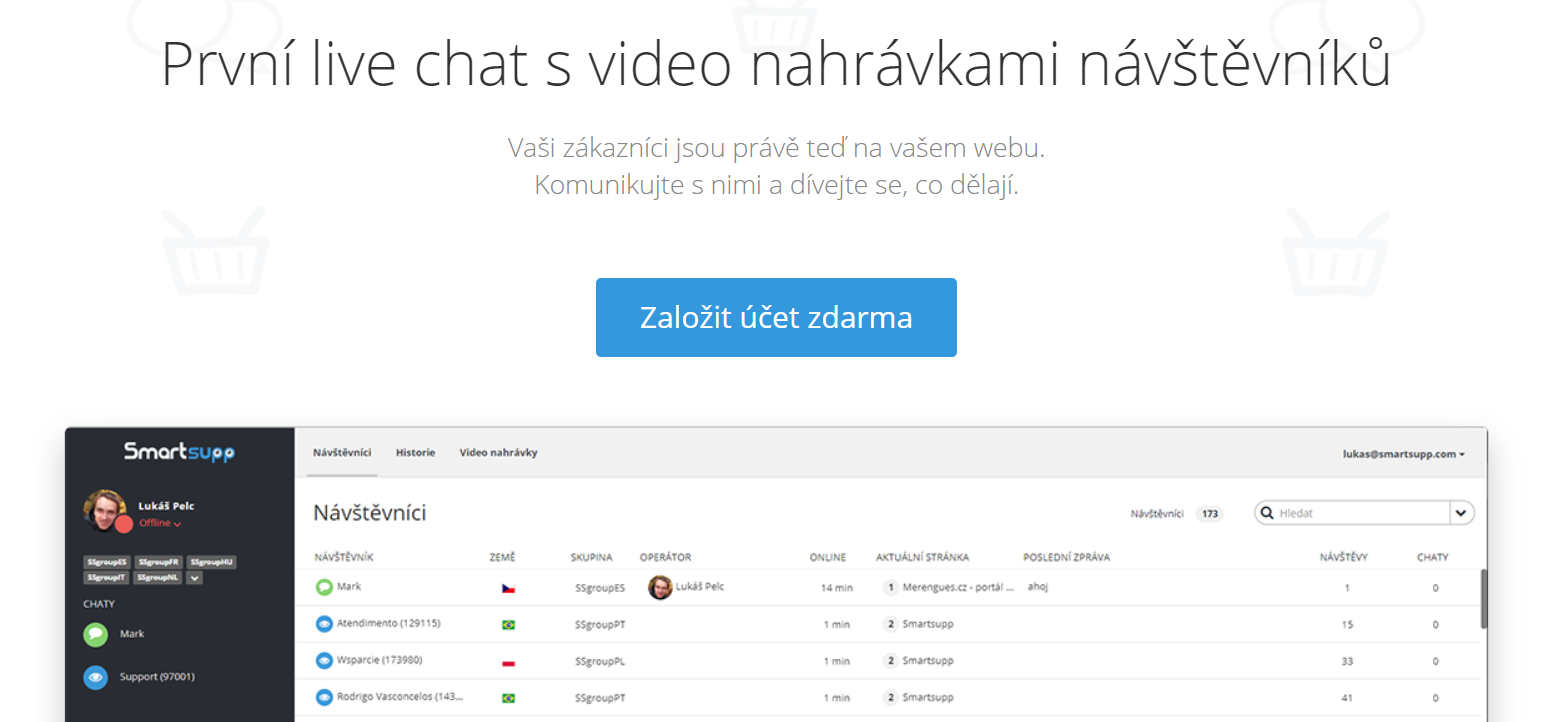Click the page count badge before Merengues.cz
The image size is (1562, 722).
click(x=890, y=587)
